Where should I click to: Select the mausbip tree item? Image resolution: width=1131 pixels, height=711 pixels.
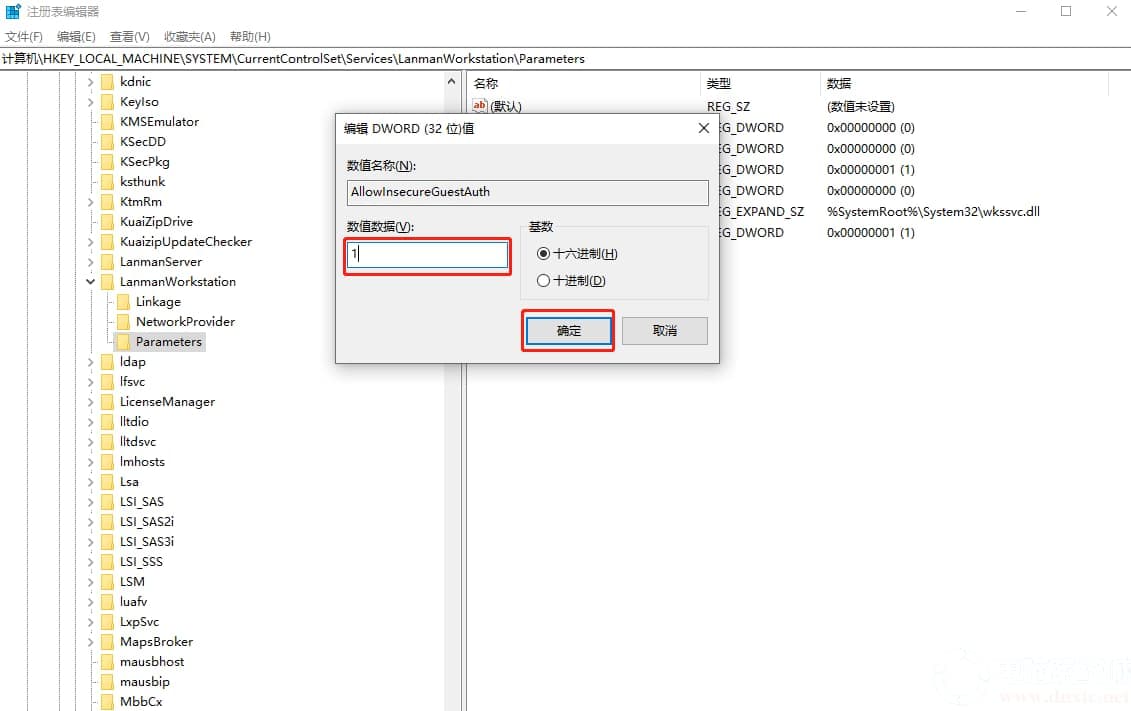[144, 681]
